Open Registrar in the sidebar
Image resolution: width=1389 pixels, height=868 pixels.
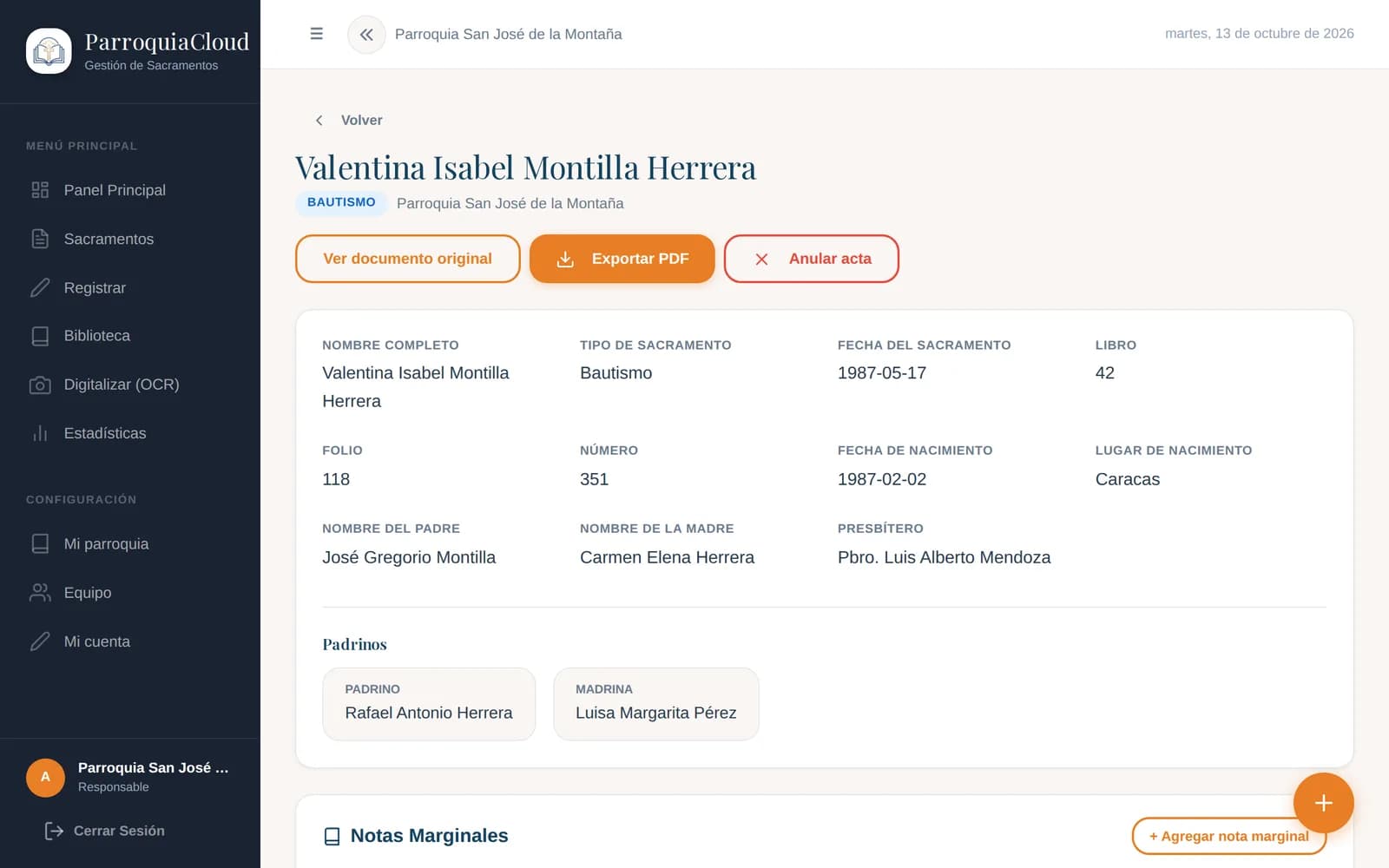coord(130,287)
